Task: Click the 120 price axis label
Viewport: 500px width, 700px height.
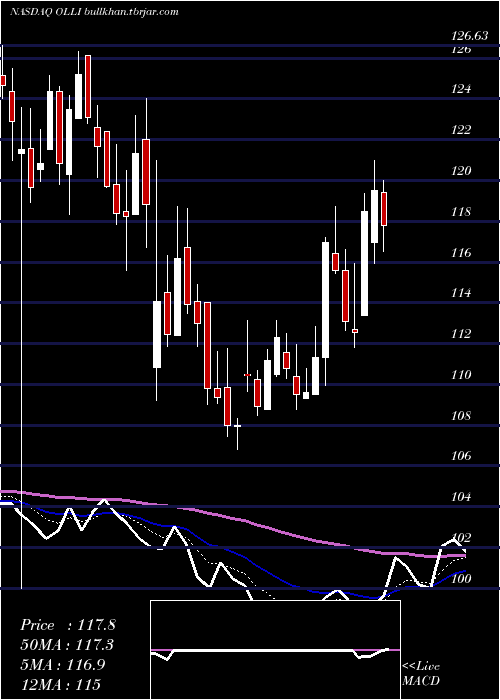Action: click(x=461, y=171)
